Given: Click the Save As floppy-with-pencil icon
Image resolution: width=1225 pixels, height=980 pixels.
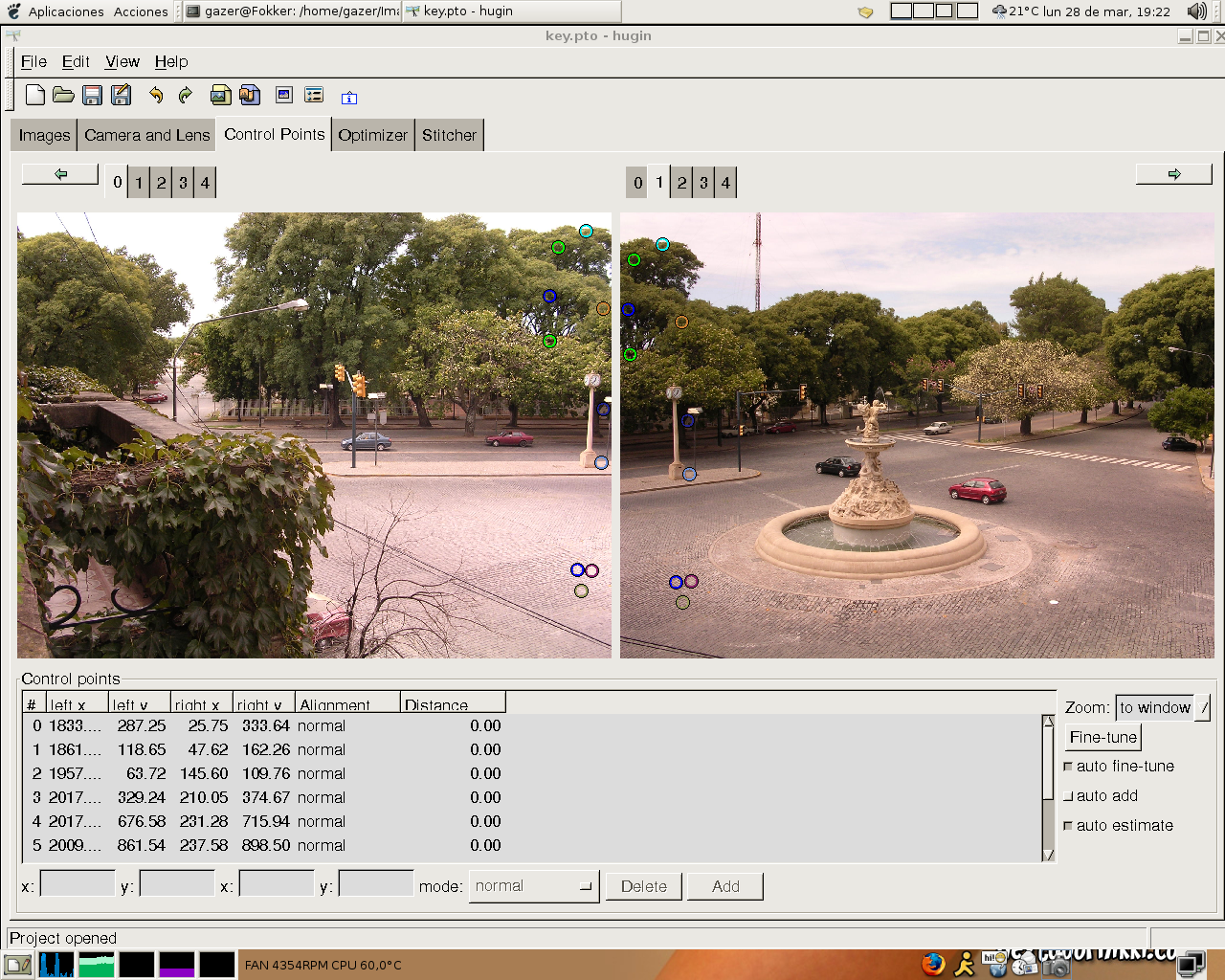Looking at the screenshot, I should click(121, 95).
